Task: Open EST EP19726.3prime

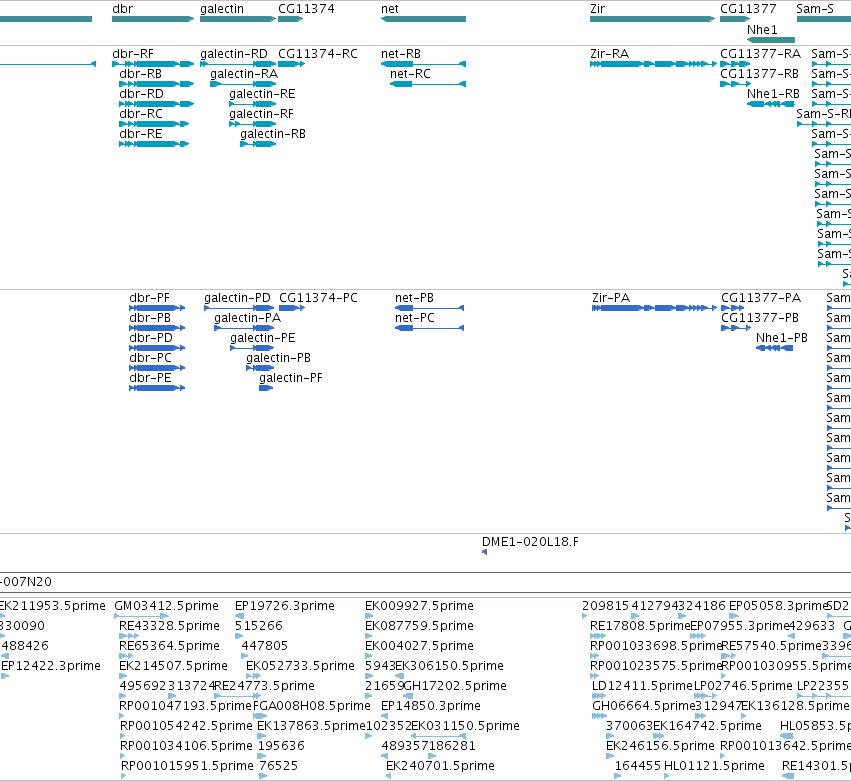Action: [x=285, y=606]
